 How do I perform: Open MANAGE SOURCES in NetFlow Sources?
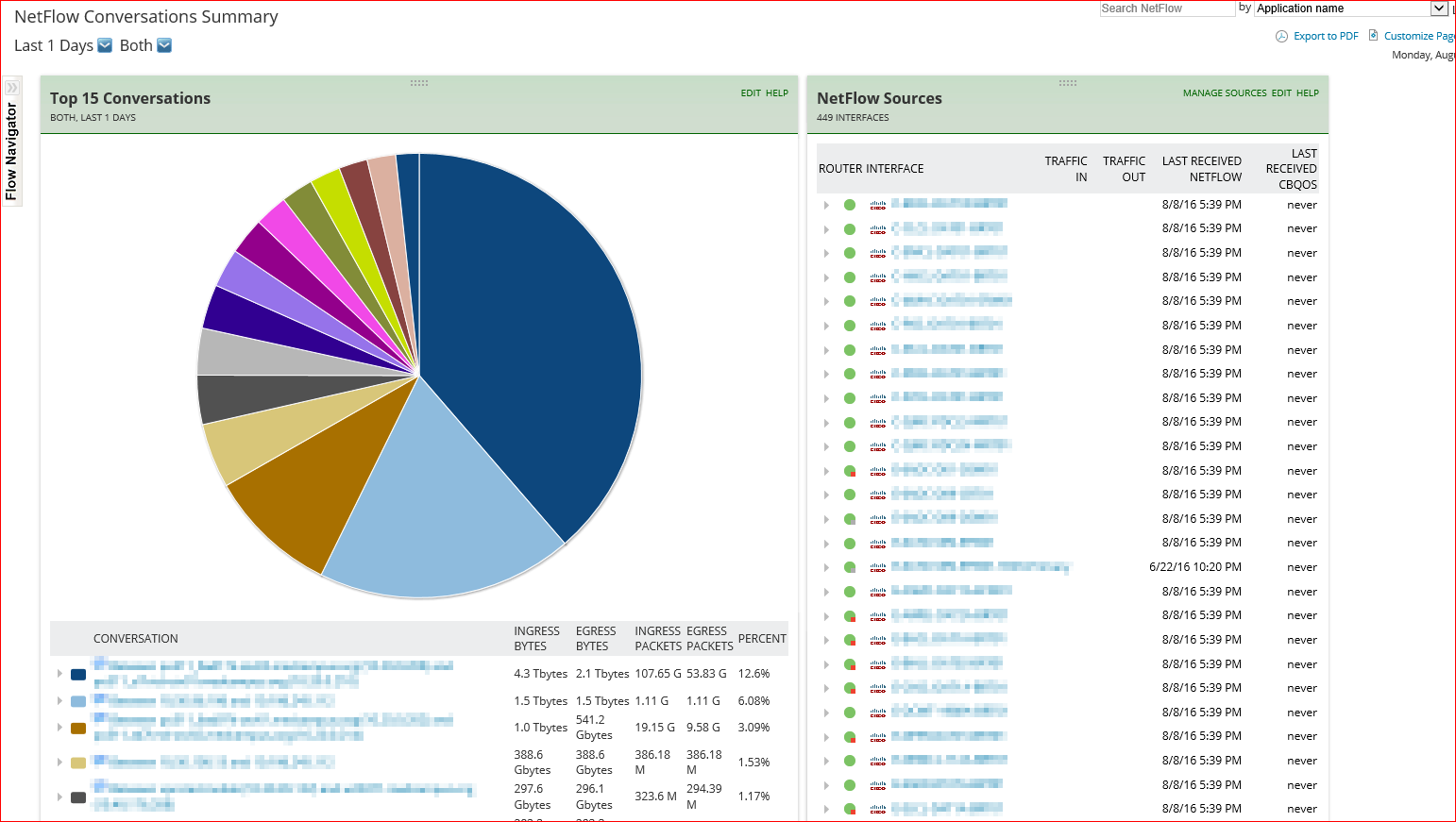tap(1225, 93)
